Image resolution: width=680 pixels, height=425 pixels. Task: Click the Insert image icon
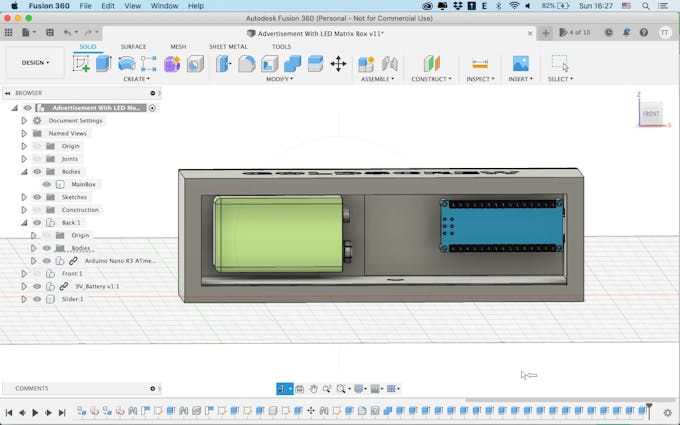pyautogui.click(x=520, y=64)
